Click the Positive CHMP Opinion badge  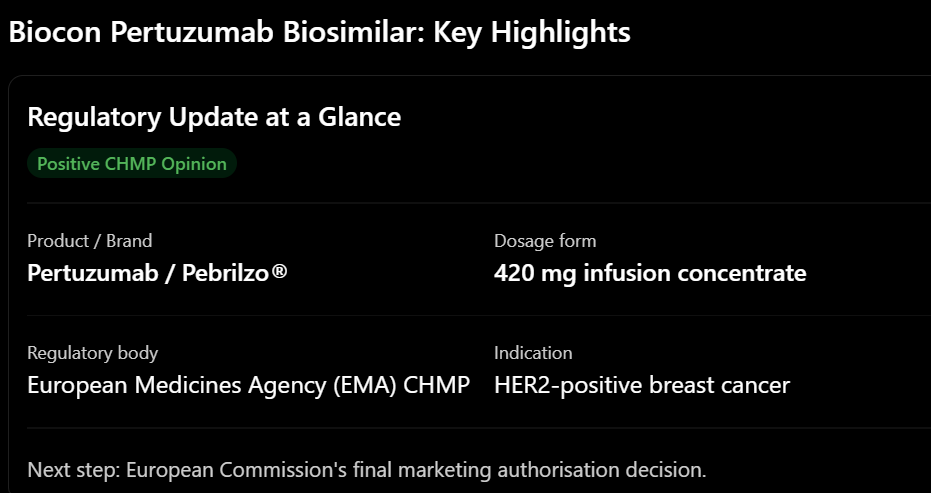tap(132, 164)
